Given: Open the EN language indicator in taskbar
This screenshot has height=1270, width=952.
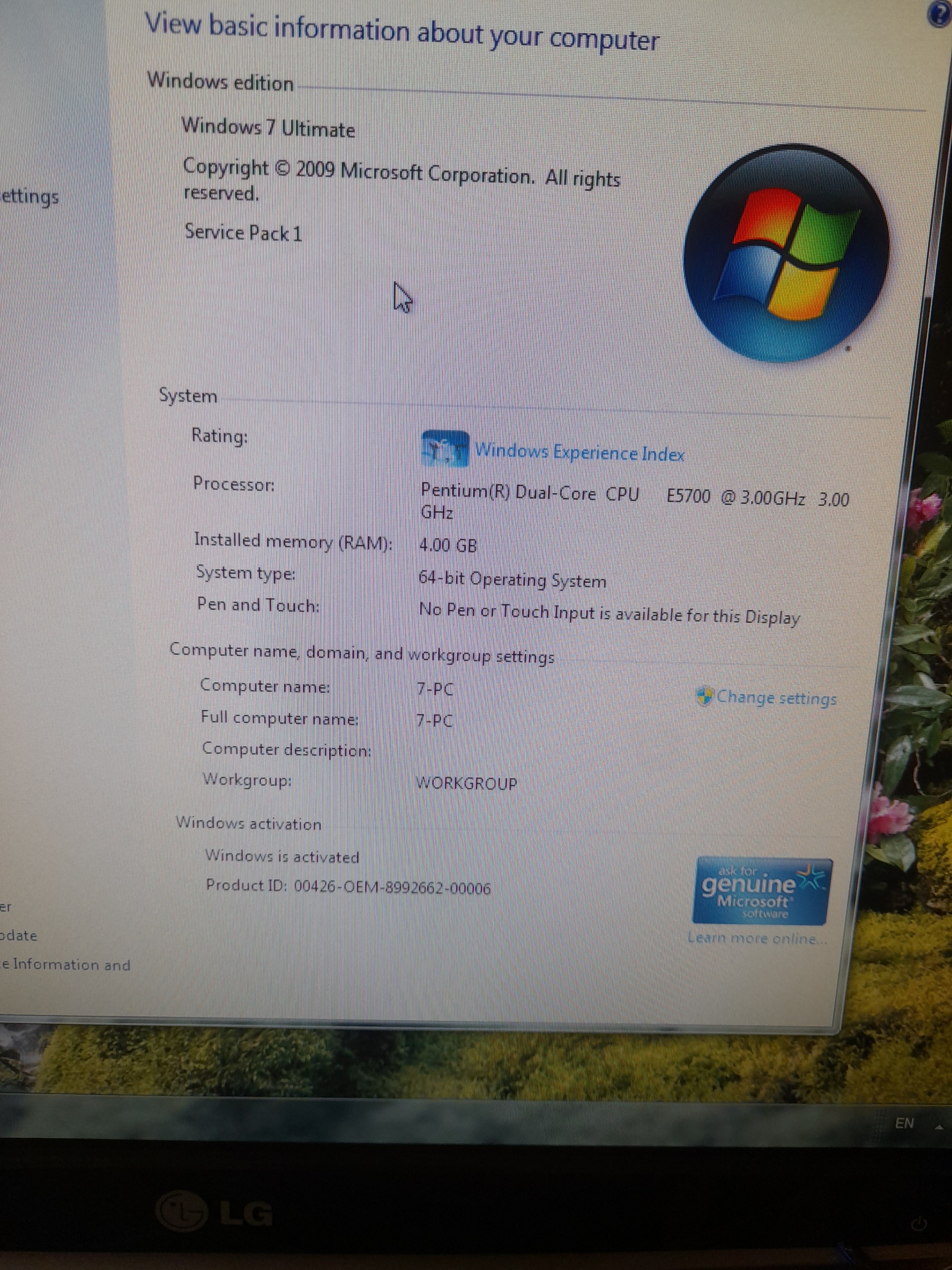Looking at the screenshot, I should [x=904, y=1124].
